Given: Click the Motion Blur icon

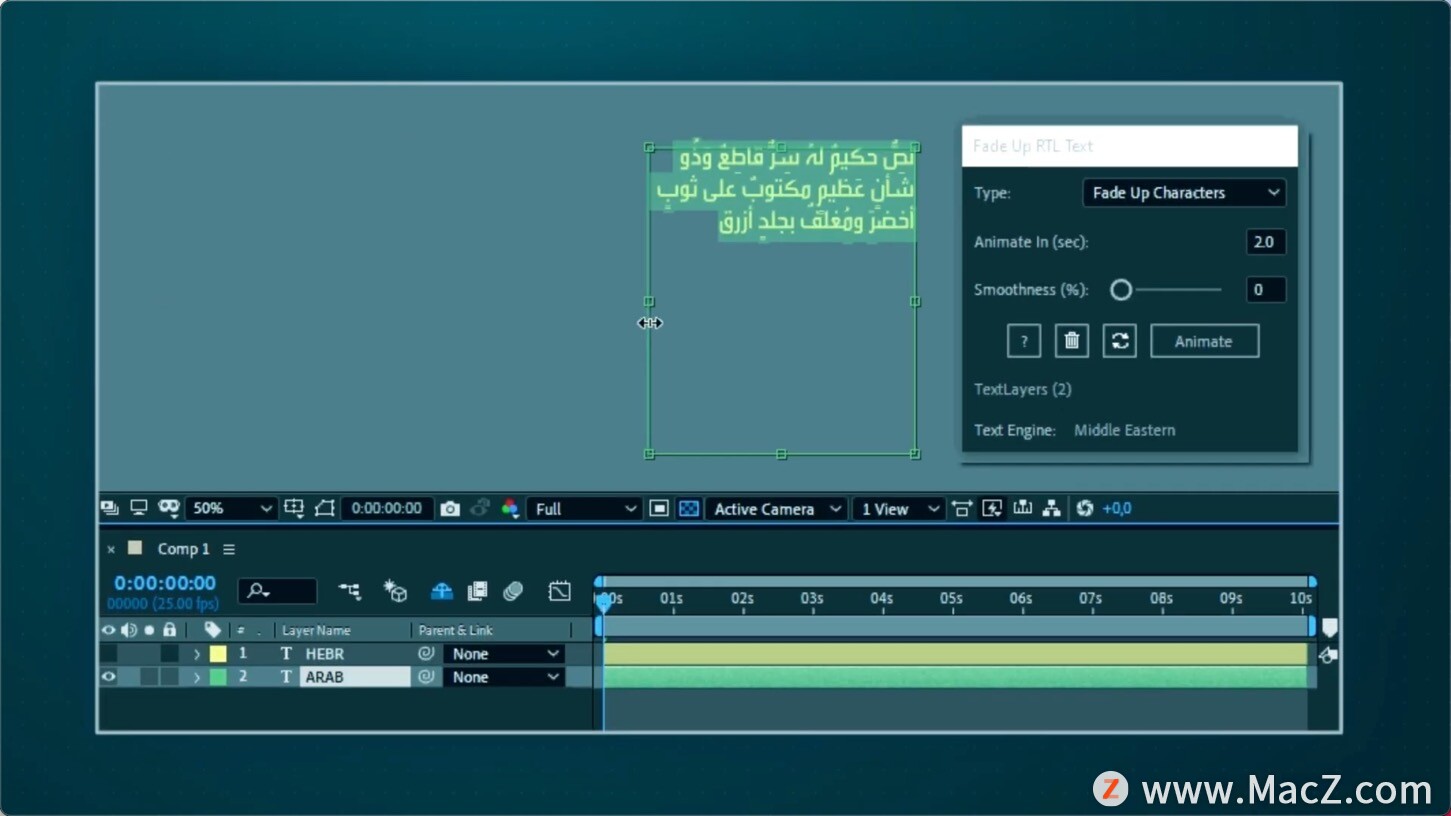Looking at the screenshot, I should click(x=513, y=591).
